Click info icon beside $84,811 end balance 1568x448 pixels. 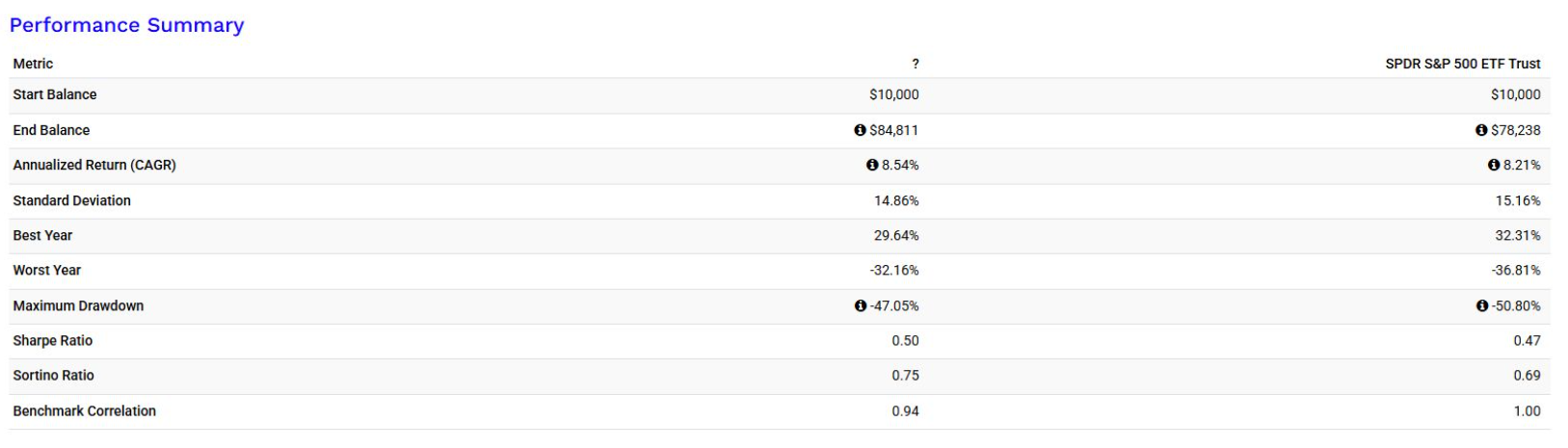(860, 130)
